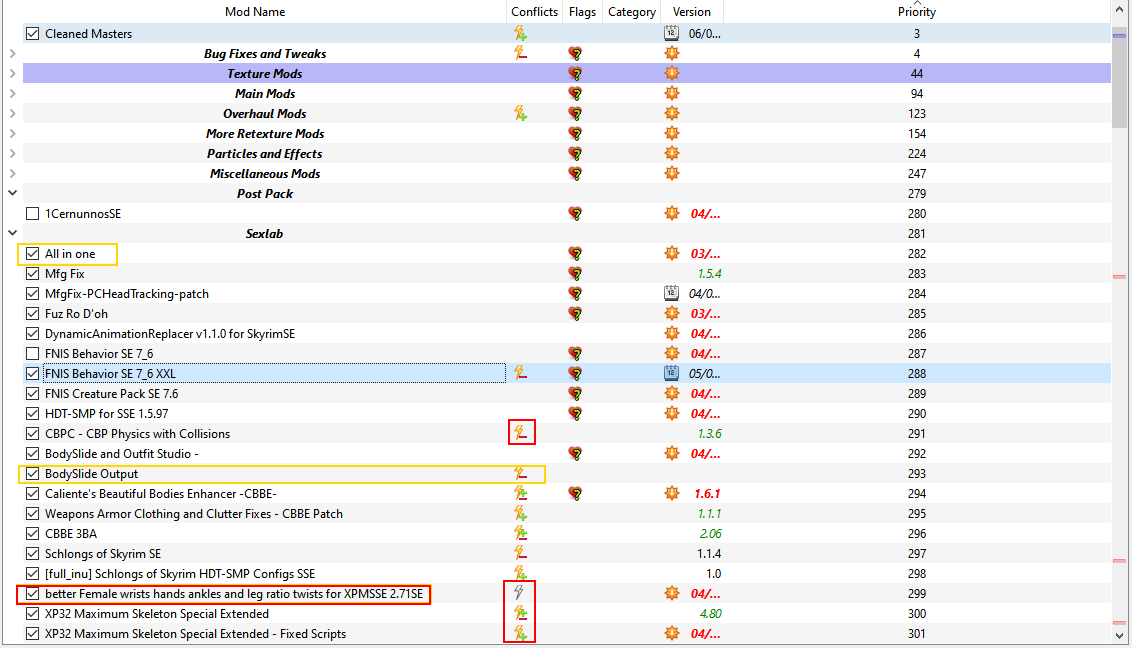Image resolution: width=1132 pixels, height=648 pixels.
Task: Select [full_inu] Schlongs of Skyrim HDT-SMP Configs SSE
Action: (567, 574)
